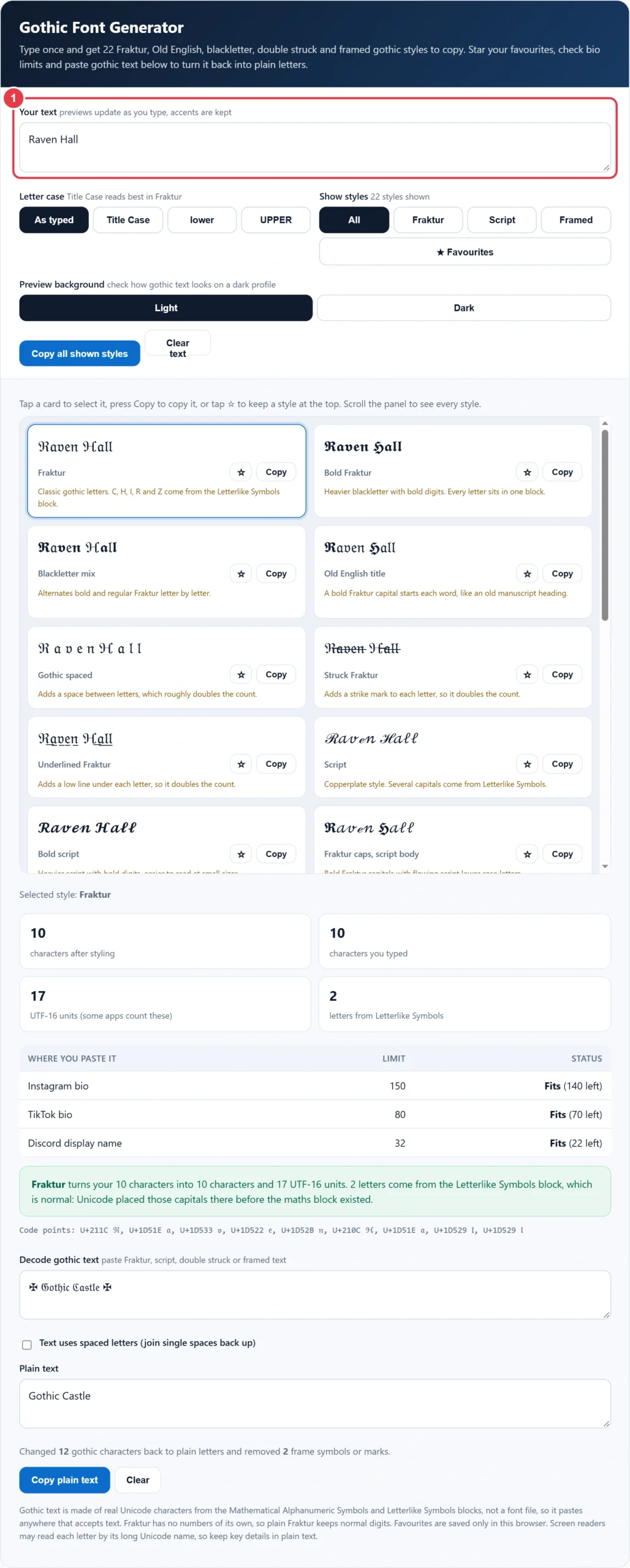Select Title Case letter option
The width and height of the screenshot is (630, 1568).
tap(128, 220)
